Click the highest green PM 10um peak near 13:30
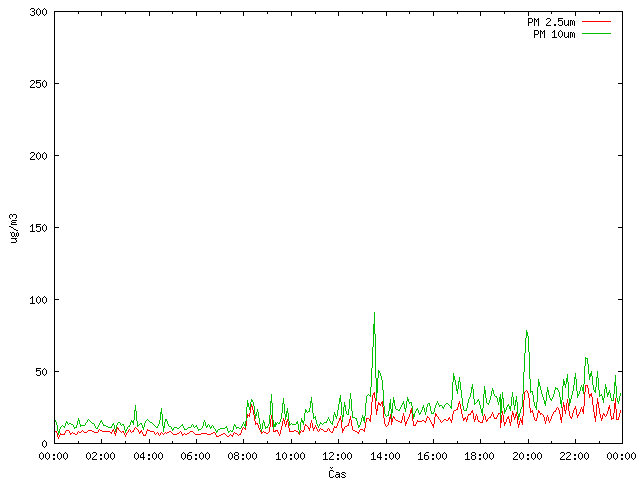The height and width of the screenshot is (480, 640). point(374,313)
